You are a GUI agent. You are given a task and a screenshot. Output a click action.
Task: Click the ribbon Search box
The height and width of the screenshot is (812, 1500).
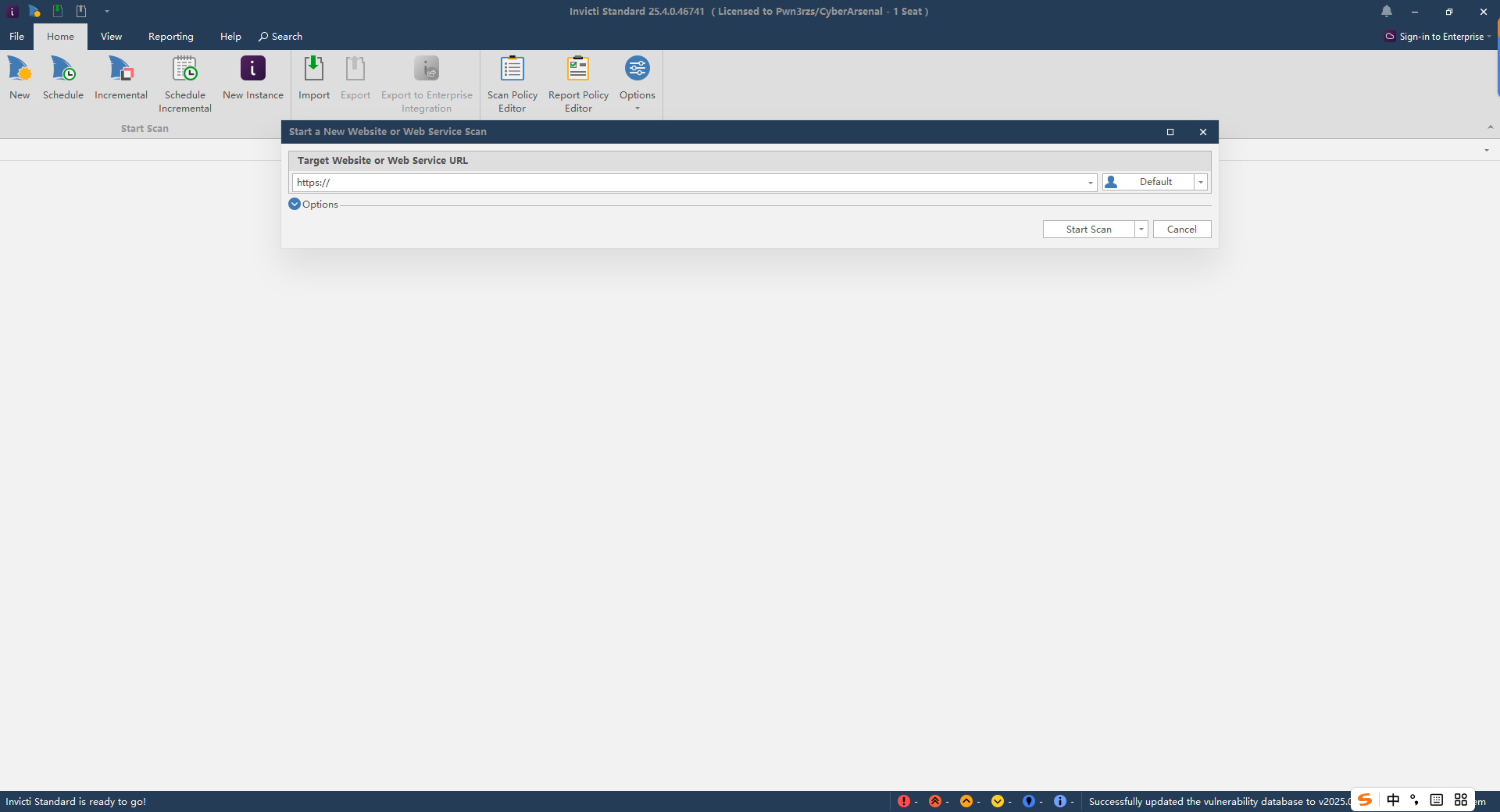[x=280, y=37]
